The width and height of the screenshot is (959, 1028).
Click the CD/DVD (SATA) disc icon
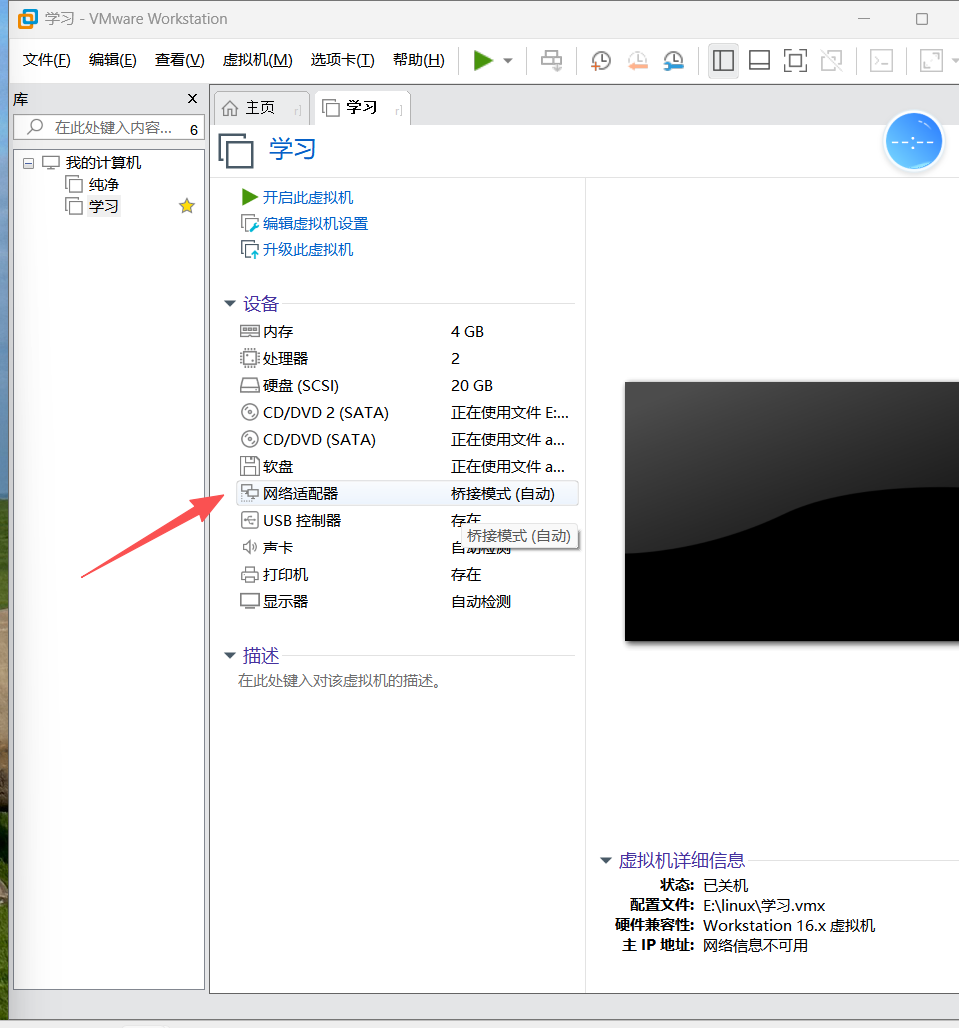[x=250, y=439]
